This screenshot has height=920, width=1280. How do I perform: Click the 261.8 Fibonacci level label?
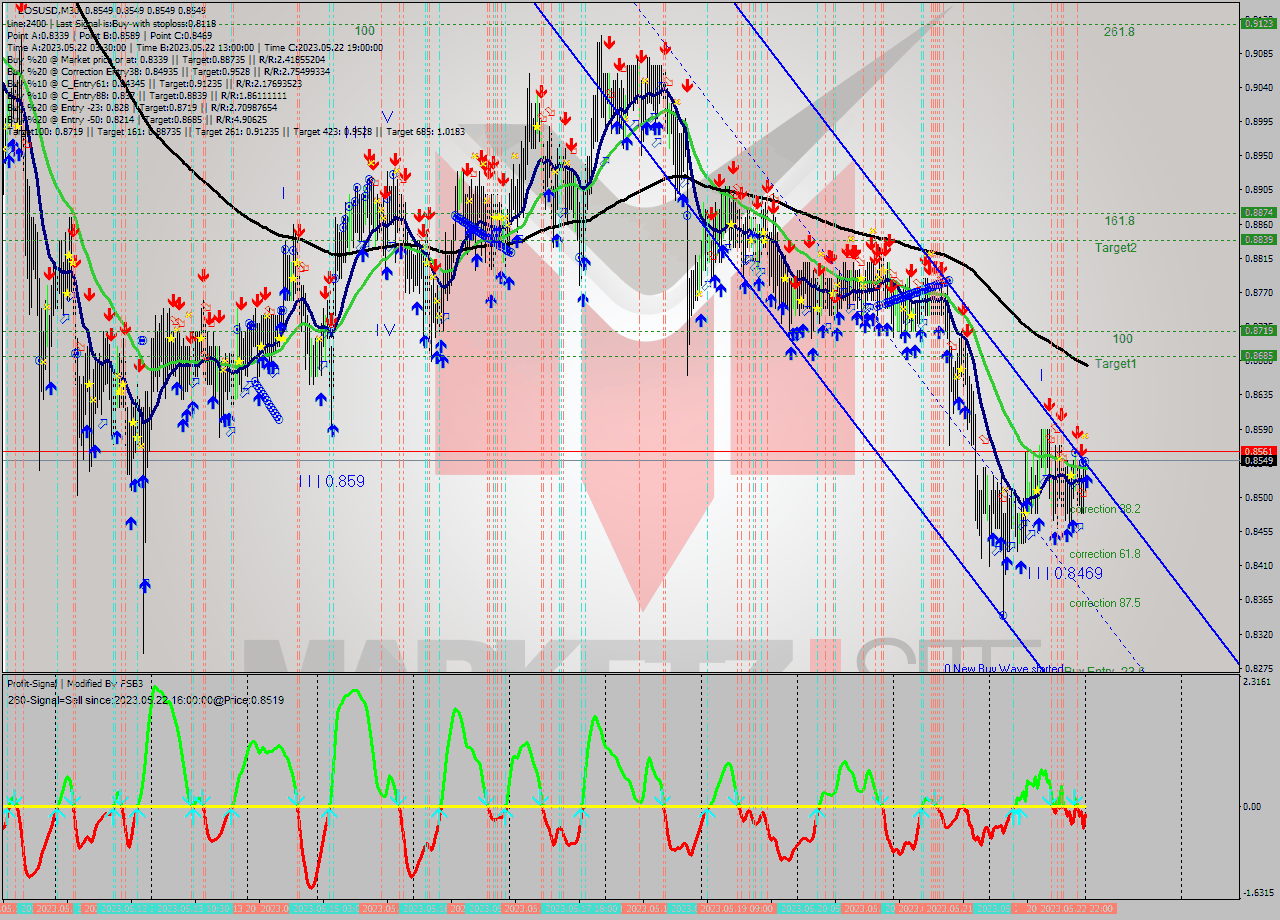pyautogui.click(x=1119, y=31)
